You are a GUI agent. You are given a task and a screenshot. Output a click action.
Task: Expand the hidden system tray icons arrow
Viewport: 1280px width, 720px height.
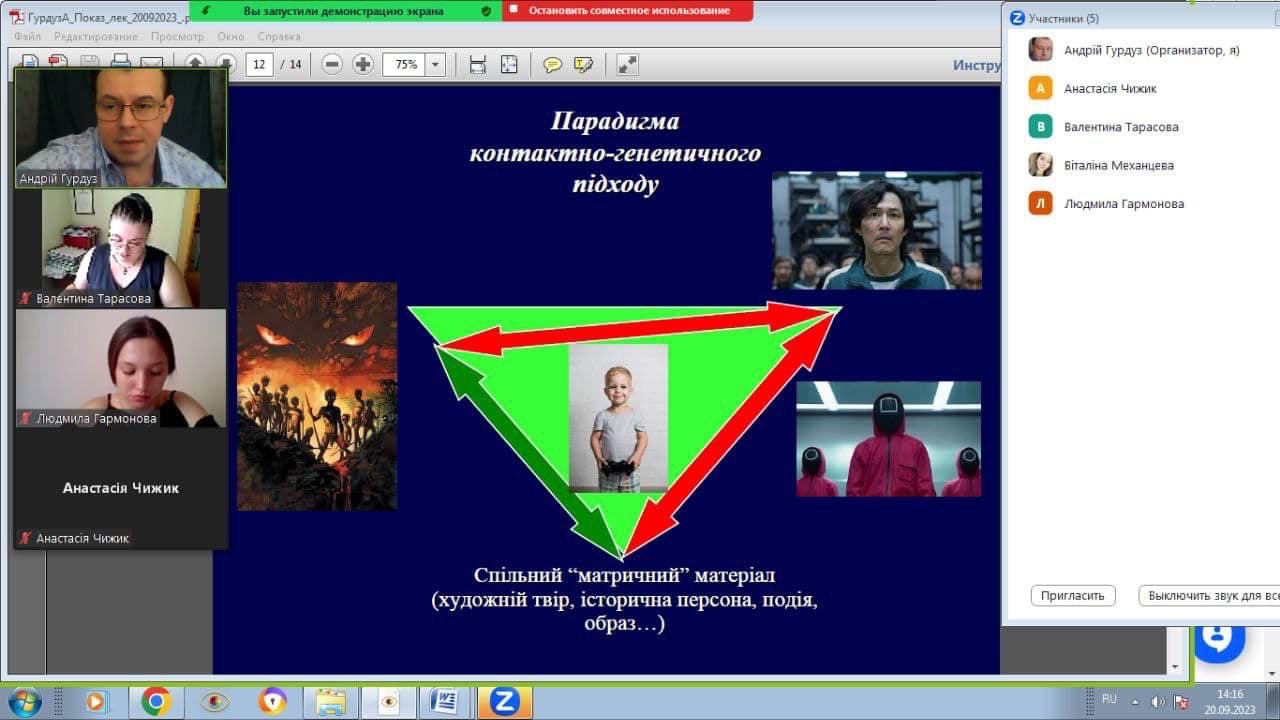click(1136, 701)
